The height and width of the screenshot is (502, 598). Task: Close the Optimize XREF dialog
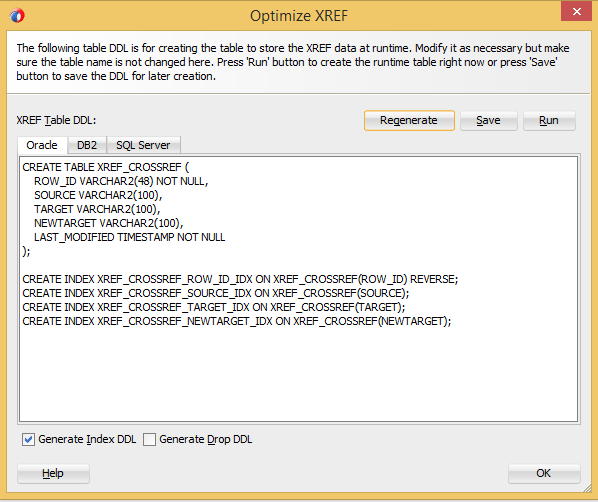click(576, 11)
